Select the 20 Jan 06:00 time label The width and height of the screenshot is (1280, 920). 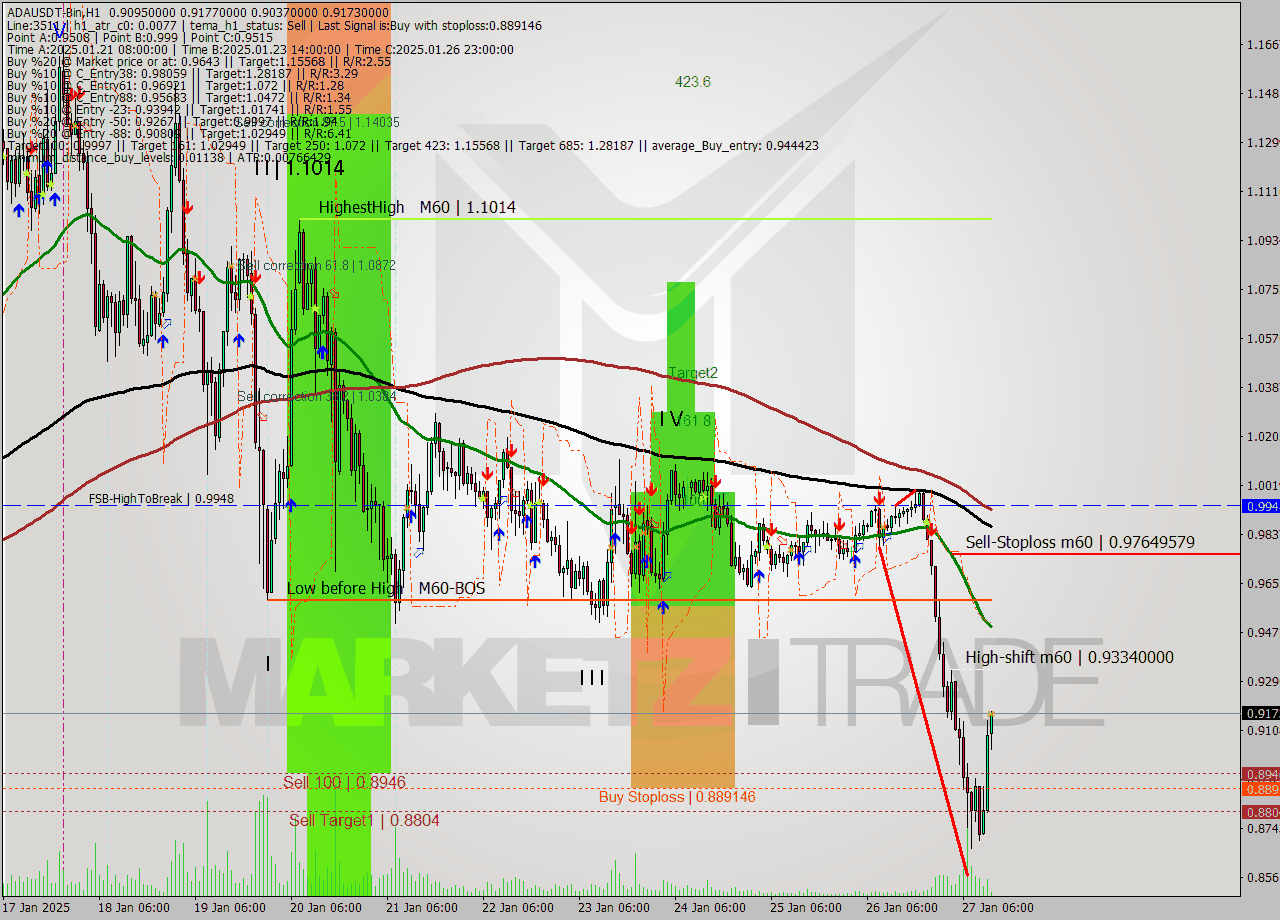[325, 908]
